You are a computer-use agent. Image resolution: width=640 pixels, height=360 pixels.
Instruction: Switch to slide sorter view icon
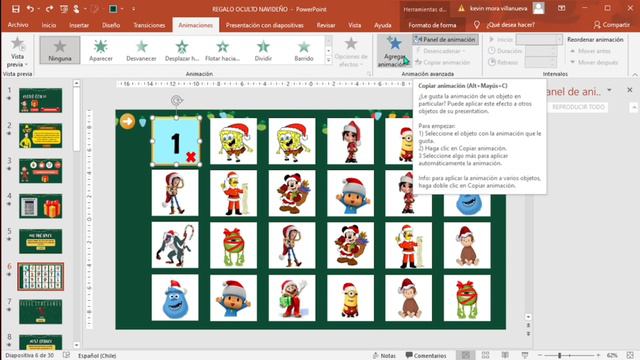[485, 356]
